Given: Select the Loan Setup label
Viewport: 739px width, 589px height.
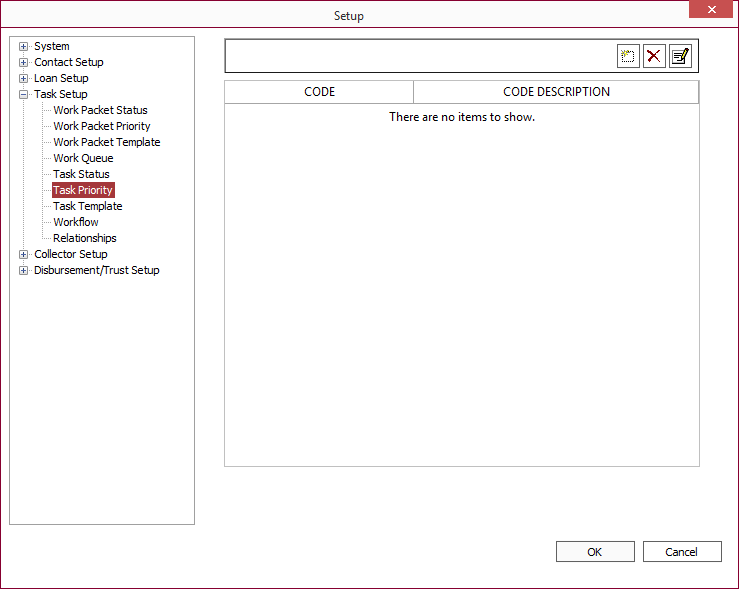Looking at the screenshot, I should [x=61, y=78].
